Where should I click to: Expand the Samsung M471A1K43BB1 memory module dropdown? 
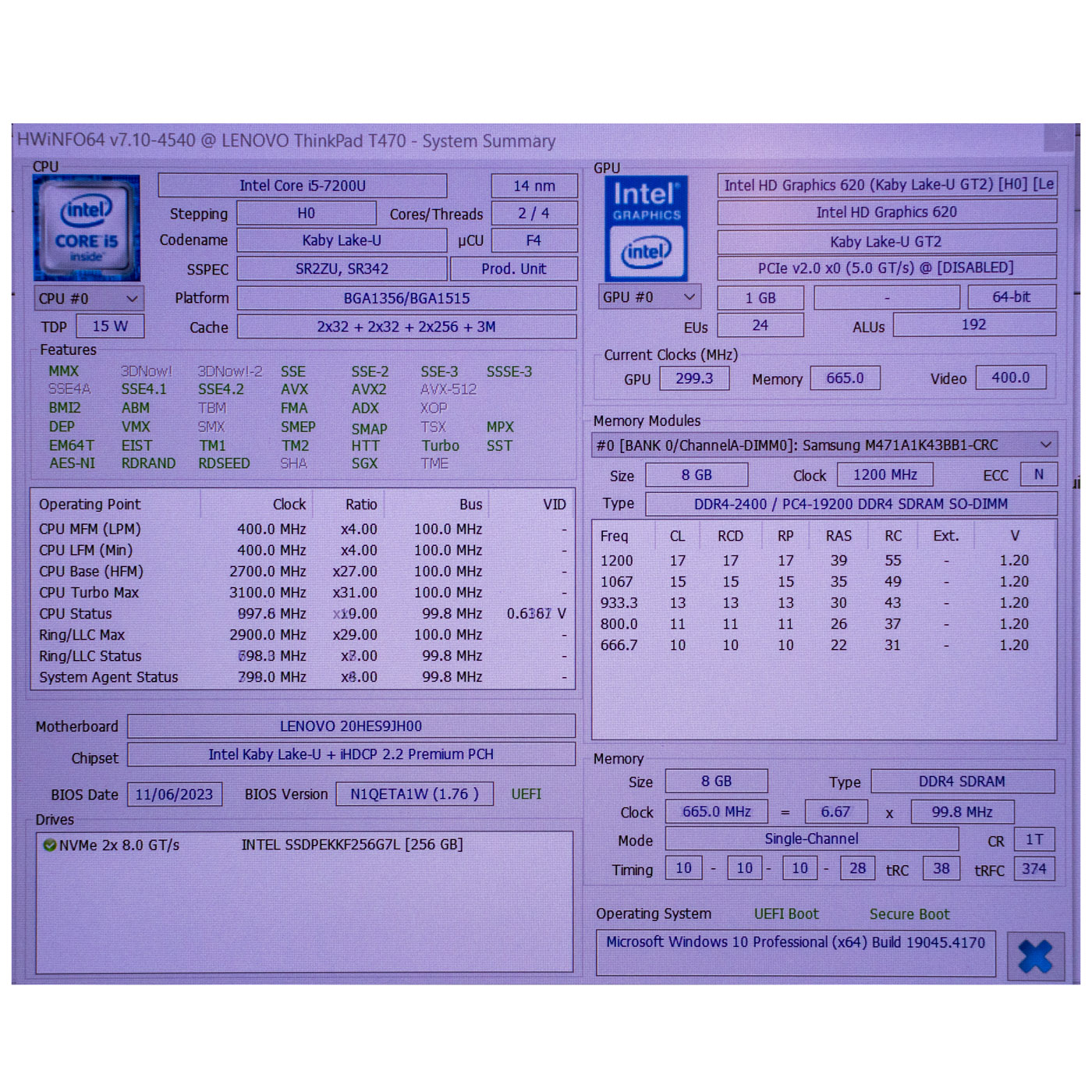(824, 445)
